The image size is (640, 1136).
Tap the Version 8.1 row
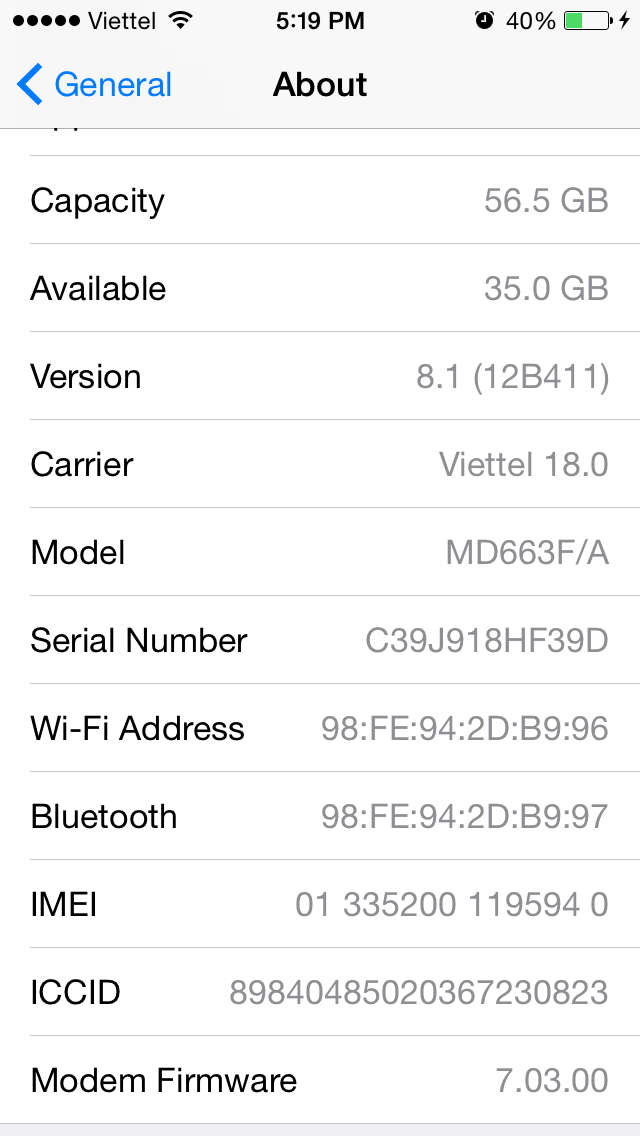[320, 376]
